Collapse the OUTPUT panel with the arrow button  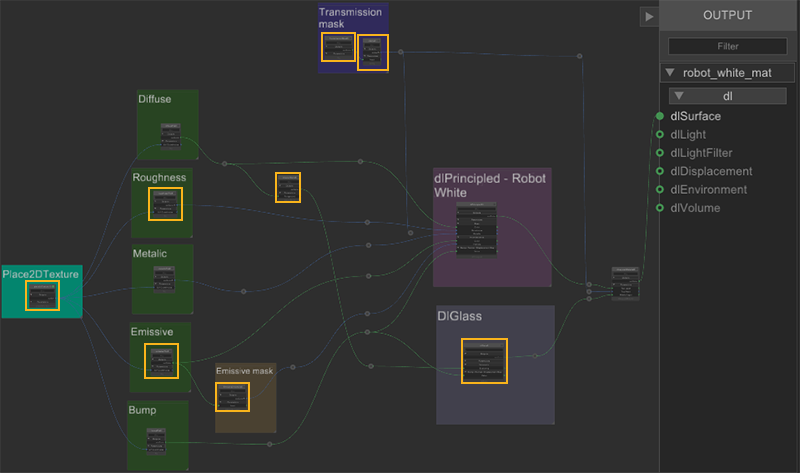(x=649, y=16)
